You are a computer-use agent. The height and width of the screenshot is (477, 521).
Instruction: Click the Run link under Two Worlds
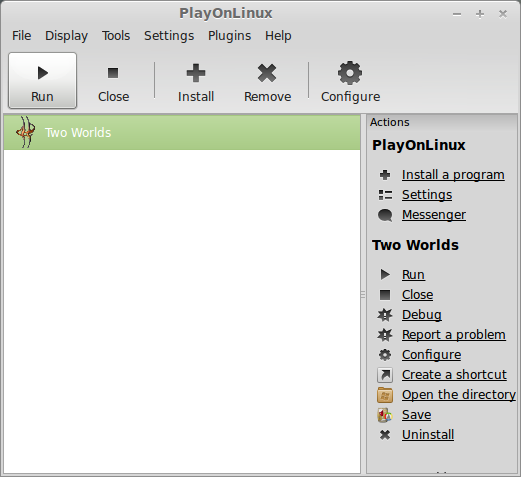click(x=413, y=275)
